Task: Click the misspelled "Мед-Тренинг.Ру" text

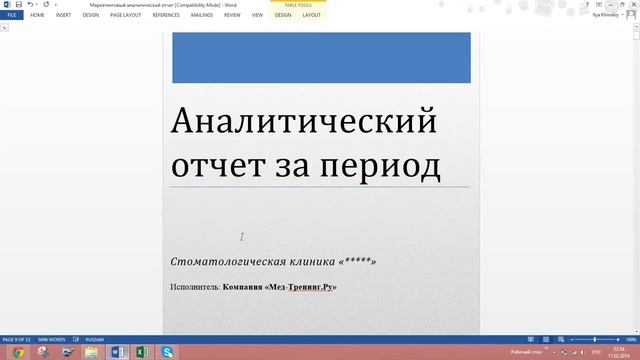Action: [301, 287]
